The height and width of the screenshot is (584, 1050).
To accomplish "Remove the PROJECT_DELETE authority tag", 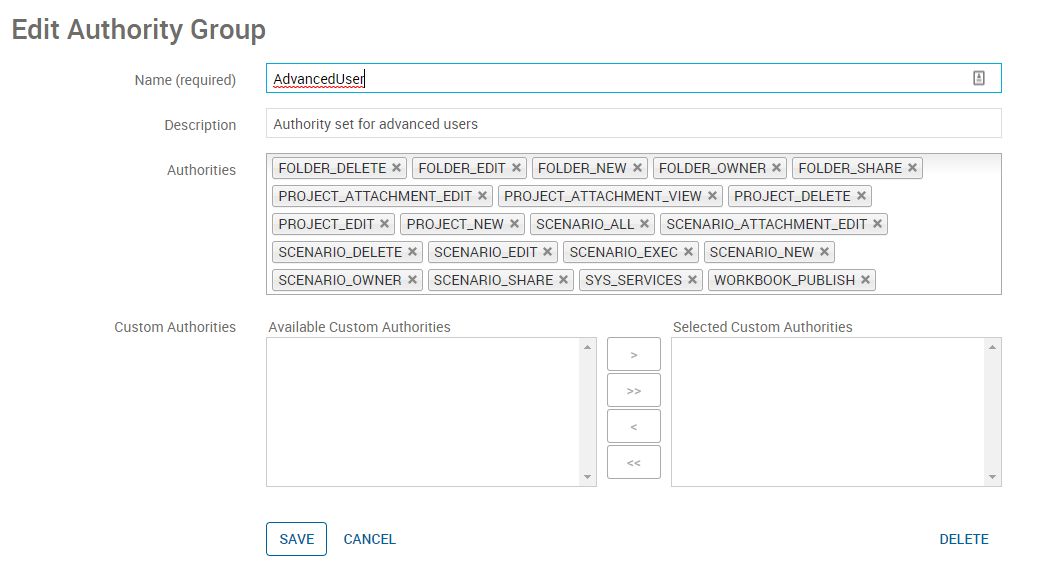I will (861, 196).
